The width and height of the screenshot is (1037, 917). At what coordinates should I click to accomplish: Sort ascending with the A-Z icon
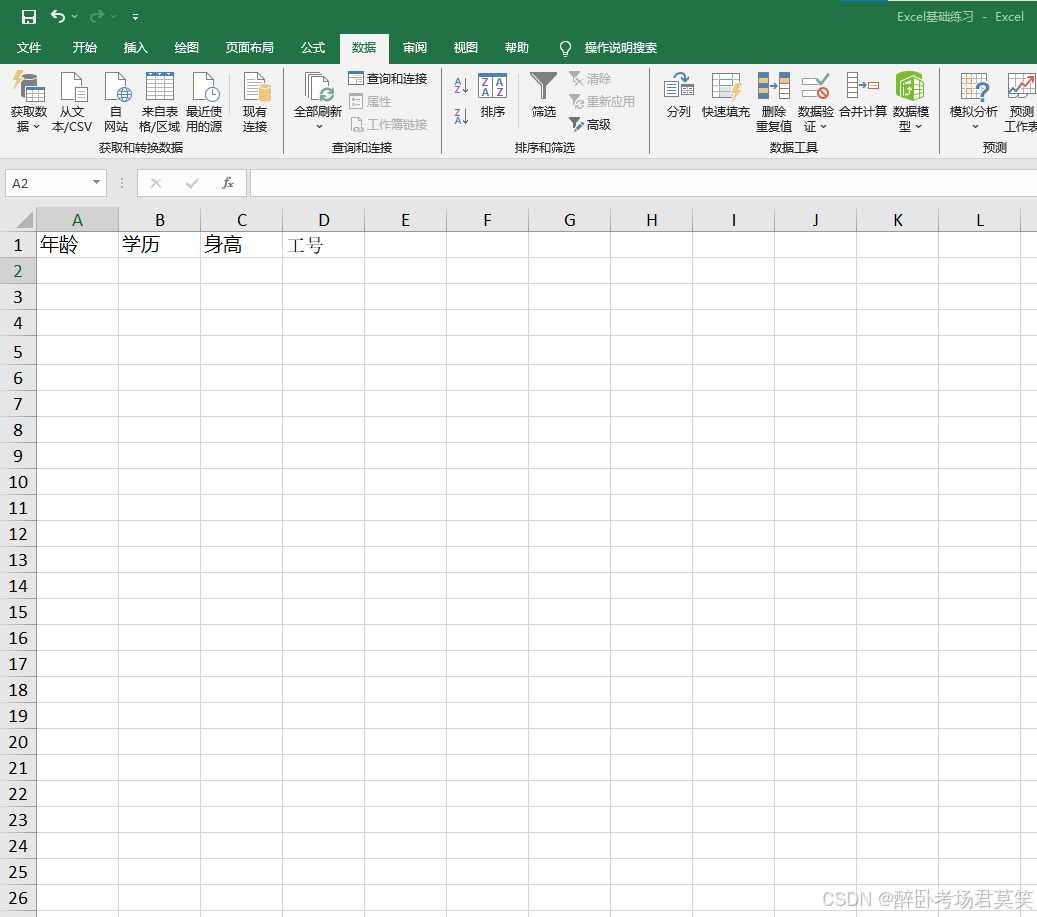coord(461,86)
